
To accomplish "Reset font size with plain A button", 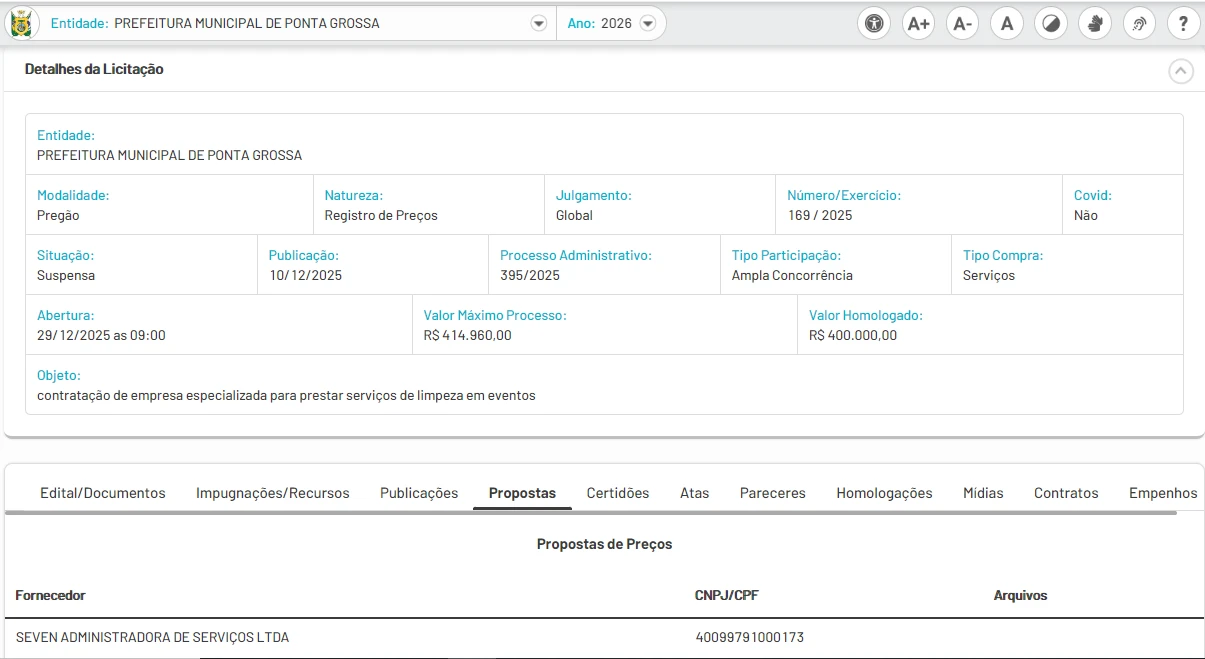I will (x=1007, y=23).
